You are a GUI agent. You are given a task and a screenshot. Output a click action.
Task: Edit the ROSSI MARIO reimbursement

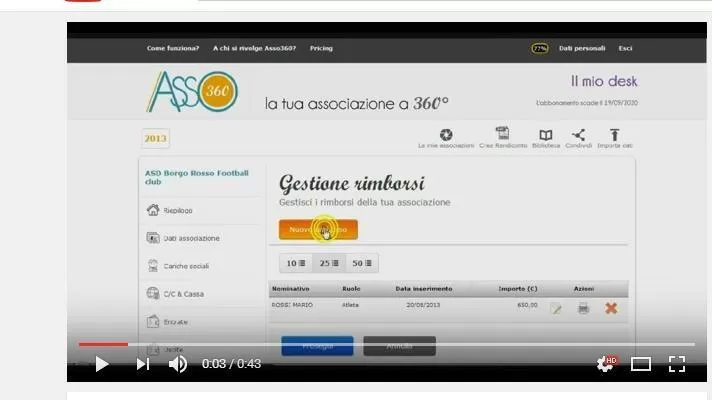pos(556,309)
